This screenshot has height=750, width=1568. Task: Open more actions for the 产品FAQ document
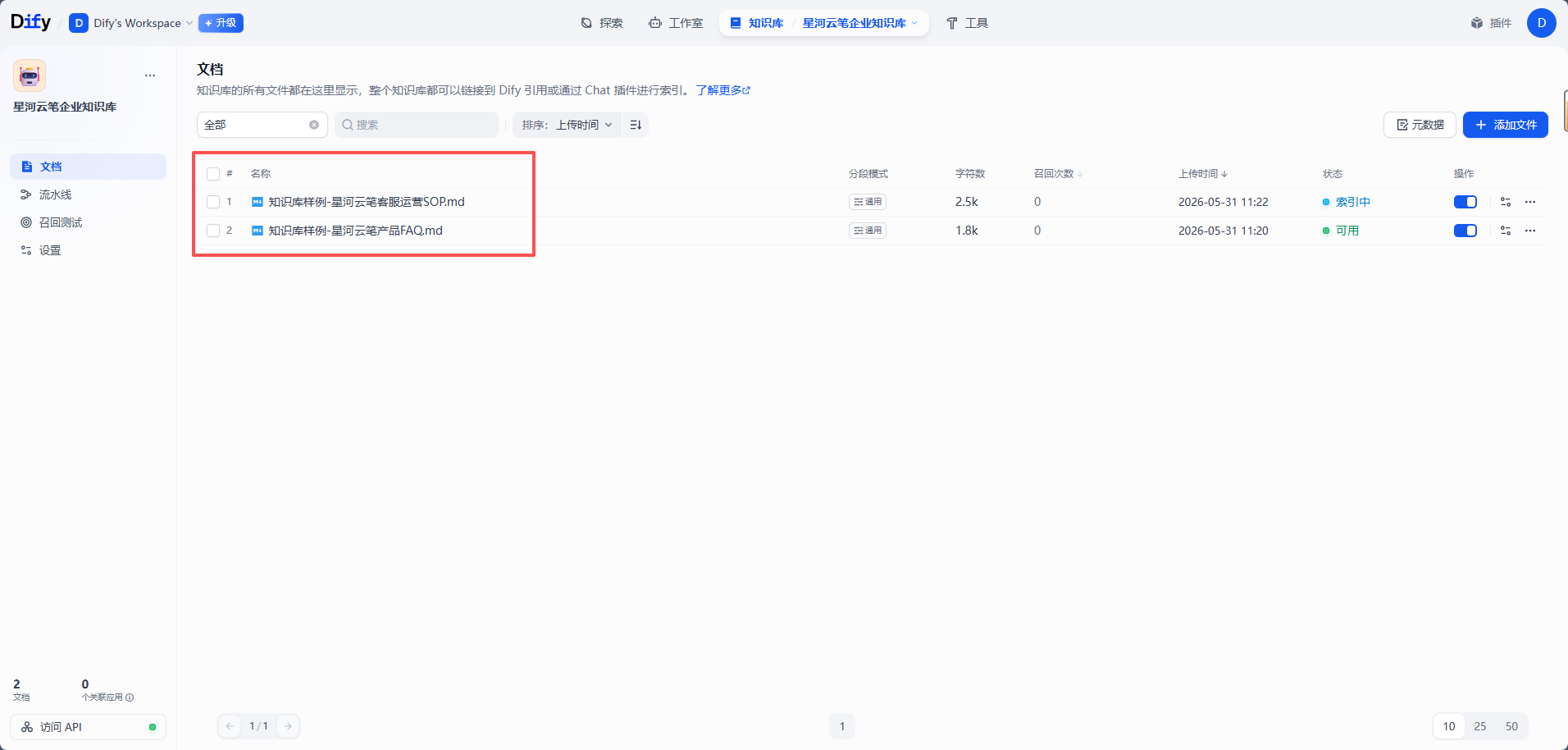pos(1530,231)
